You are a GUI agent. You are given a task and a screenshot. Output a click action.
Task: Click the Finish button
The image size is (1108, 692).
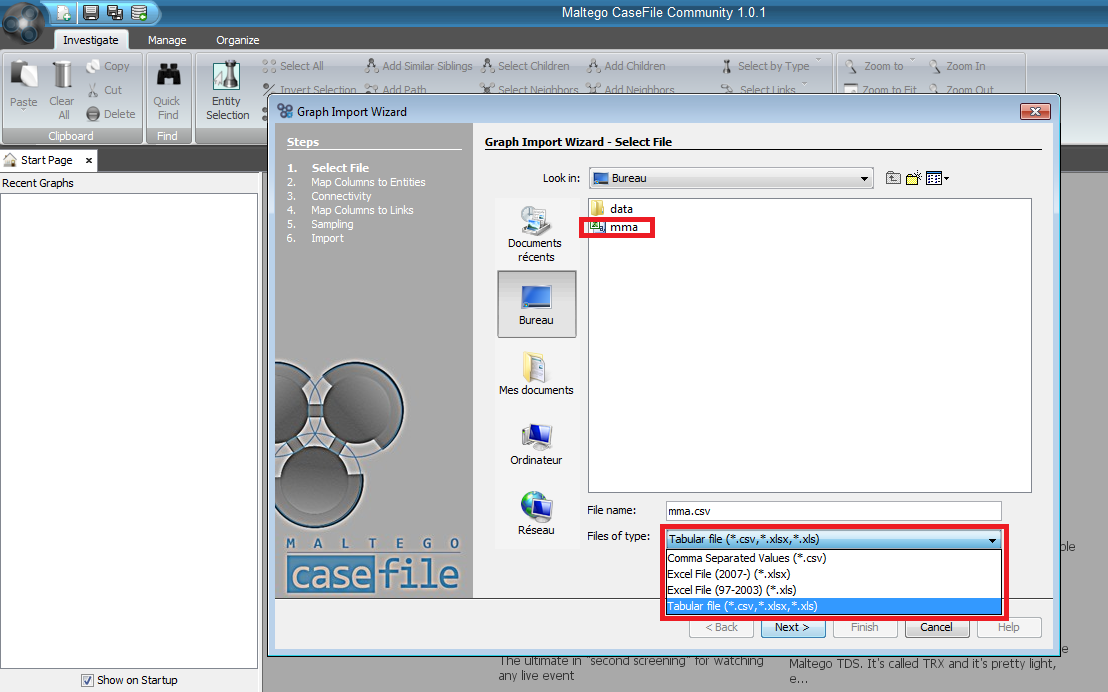[865, 628]
